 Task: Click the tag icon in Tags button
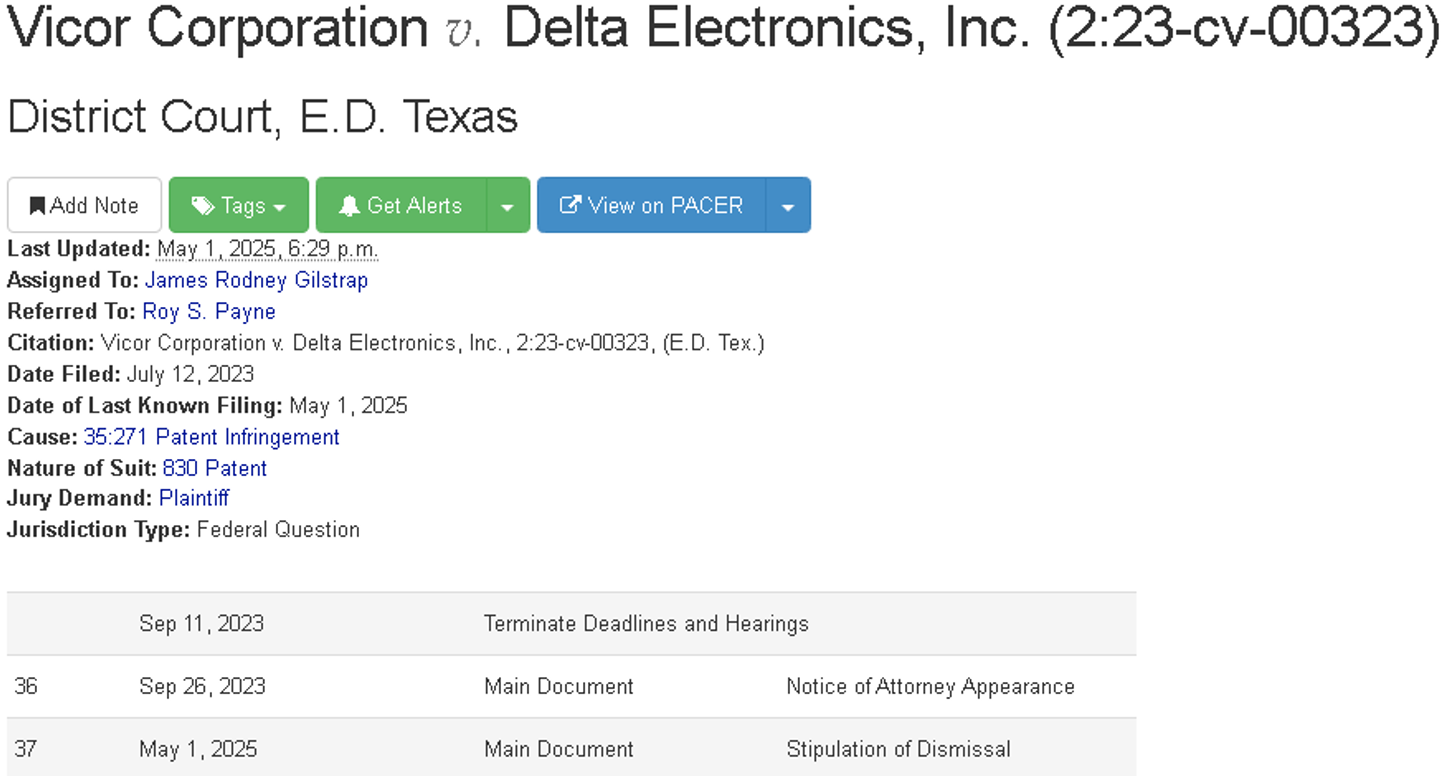click(203, 206)
